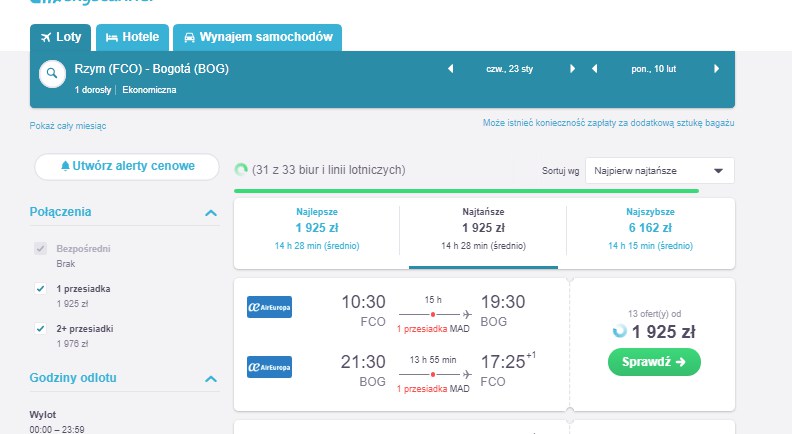This screenshot has height=434, width=792.
Task: Toggle the Bezpośredni checkbox
Action: pos(40,249)
